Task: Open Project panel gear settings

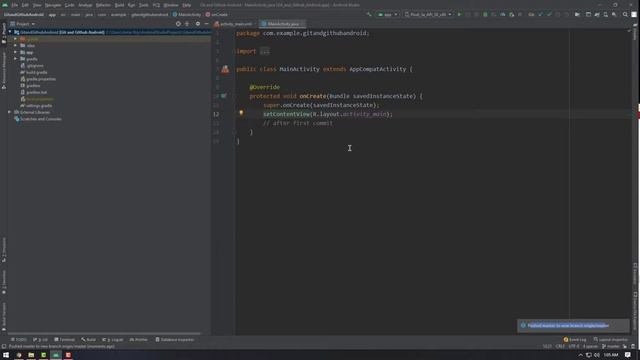Action: pyautogui.click(x=198, y=24)
